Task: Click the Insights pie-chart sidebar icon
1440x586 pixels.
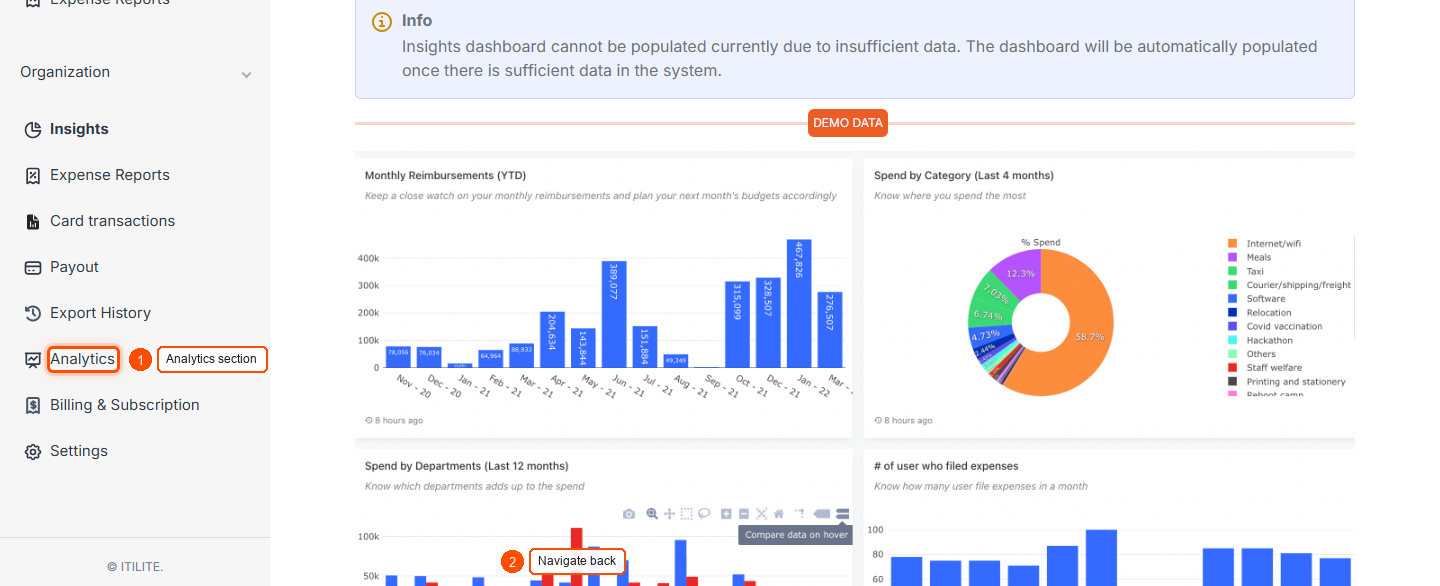Action: (x=33, y=129)
